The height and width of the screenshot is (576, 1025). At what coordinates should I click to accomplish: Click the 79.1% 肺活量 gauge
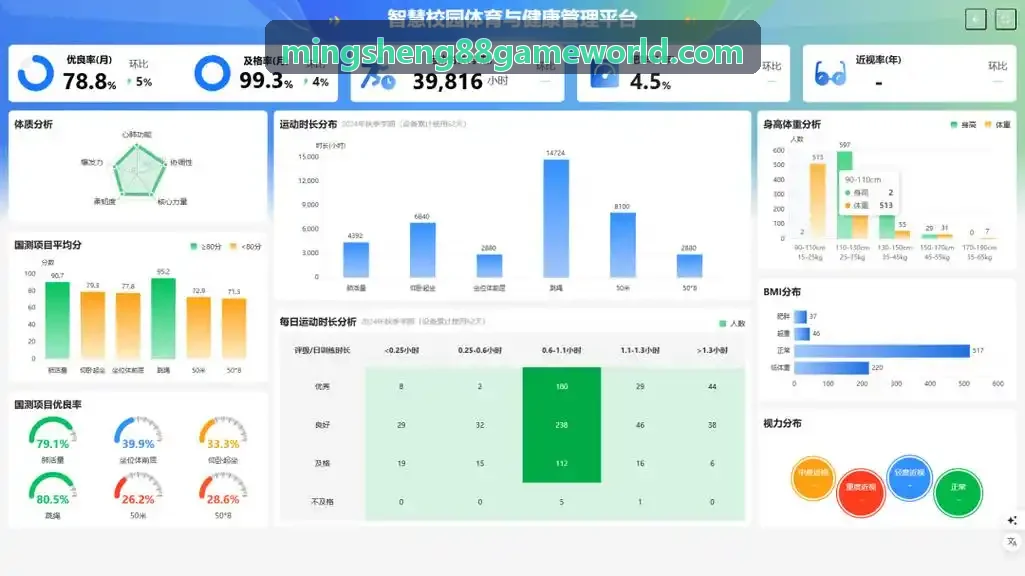click(x=52, y=433)
